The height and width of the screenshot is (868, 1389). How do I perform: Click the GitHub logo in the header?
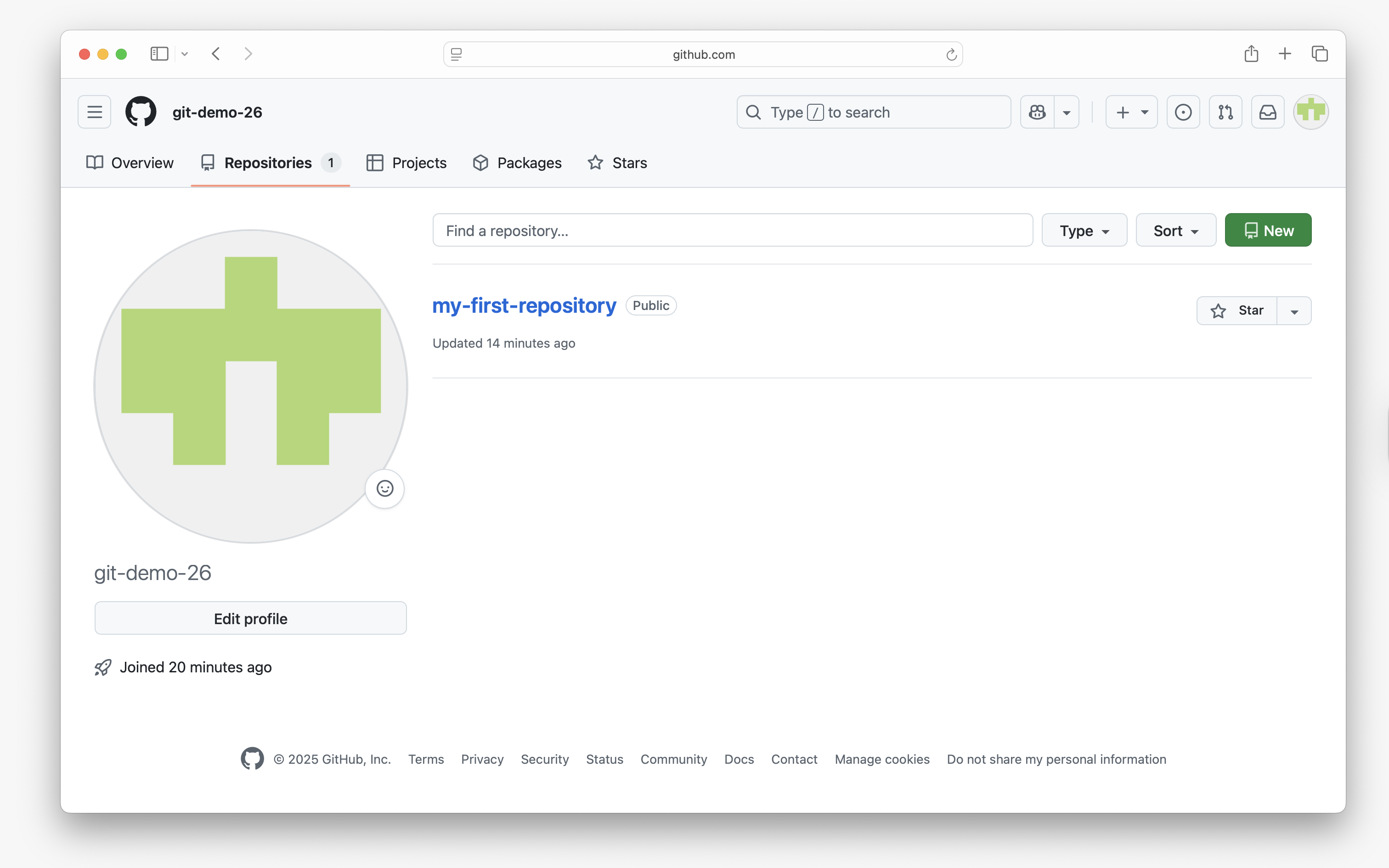140,111
